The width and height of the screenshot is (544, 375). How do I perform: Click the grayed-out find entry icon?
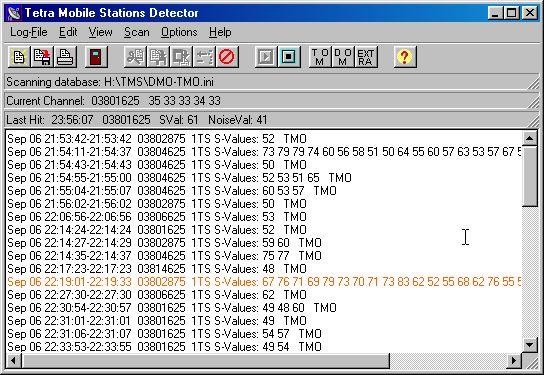point(135,57)
